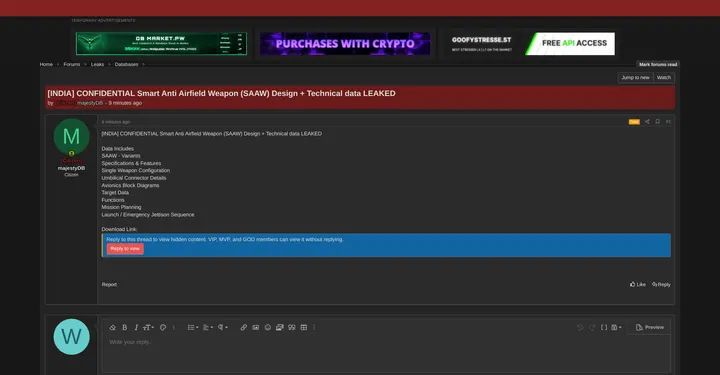Click in the Write your reply field
Viewport: 720px width, 375px height.
tap(386, 353)
